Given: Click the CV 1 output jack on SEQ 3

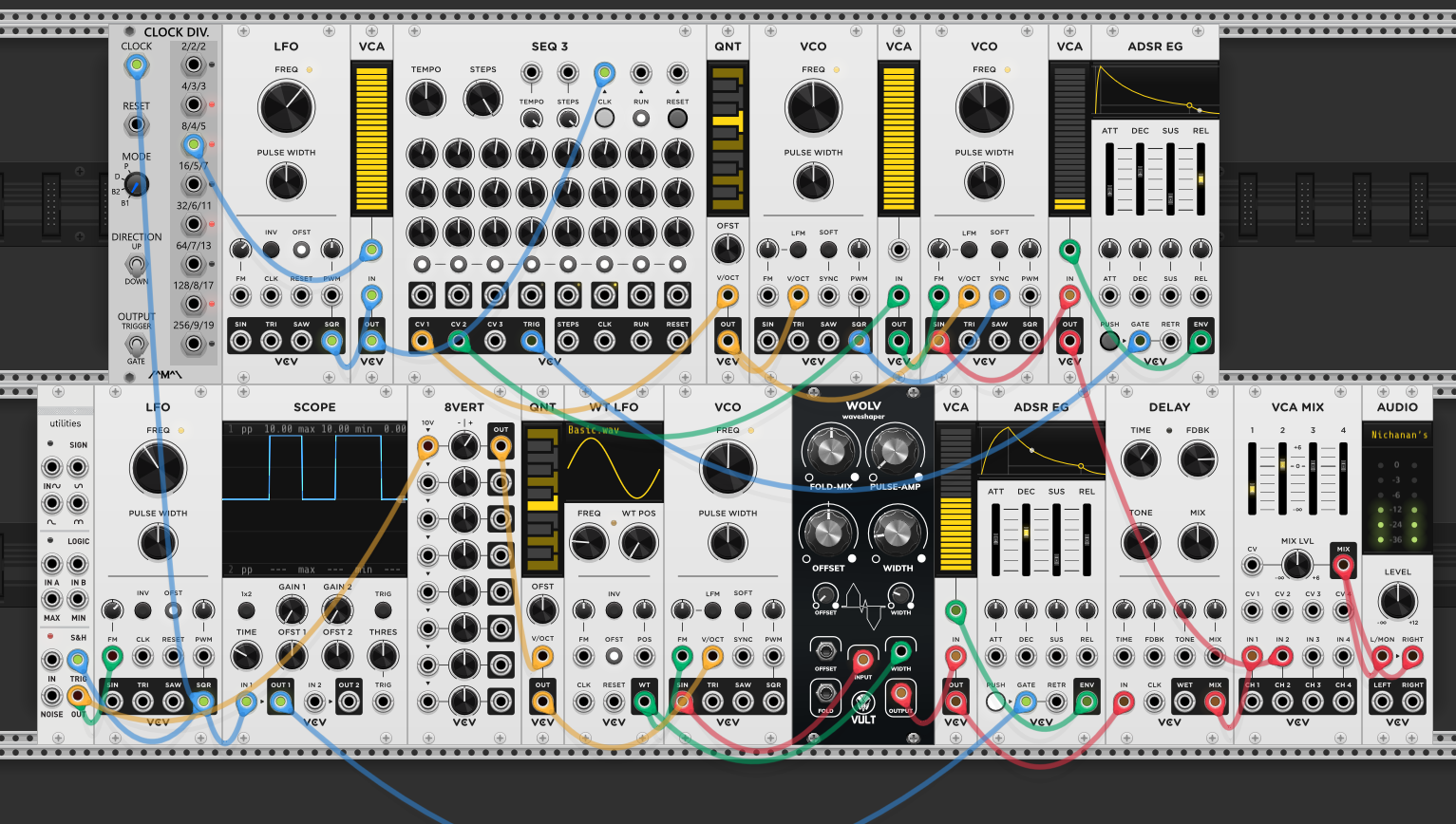Looking at the screenshot, I should click(422, 341).
